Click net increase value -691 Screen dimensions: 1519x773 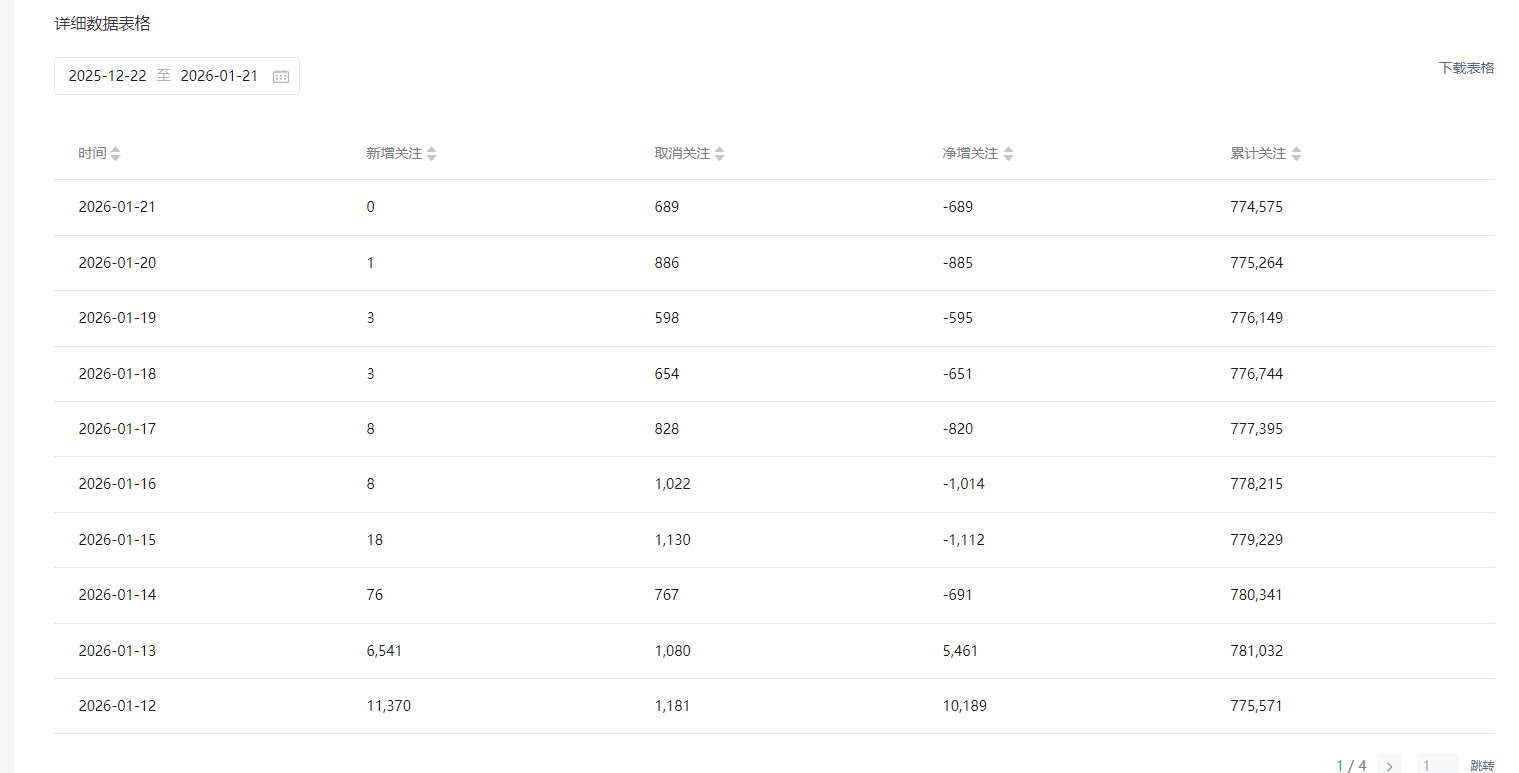click(958, 595)
